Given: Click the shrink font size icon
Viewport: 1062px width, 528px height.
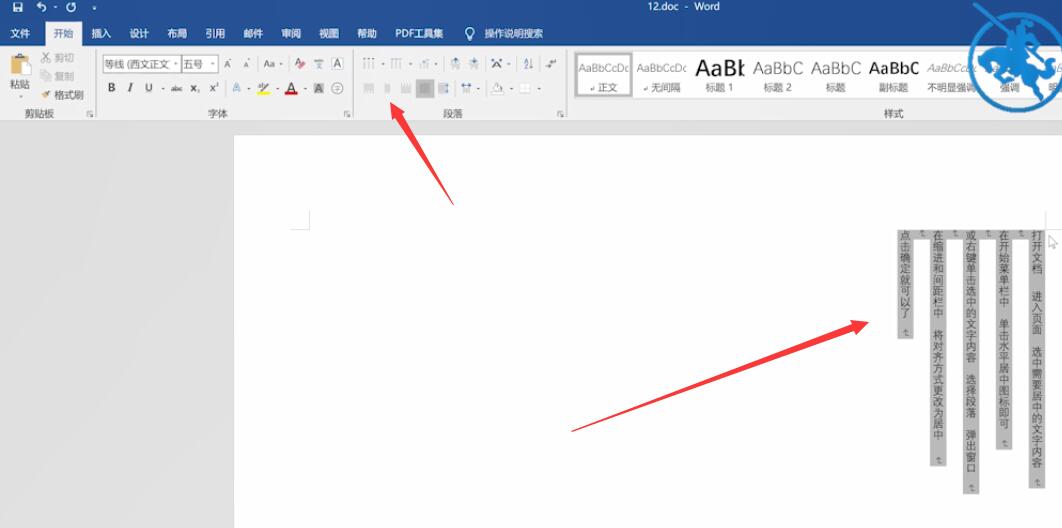Looking at the screenshot, I should (247, 64).
